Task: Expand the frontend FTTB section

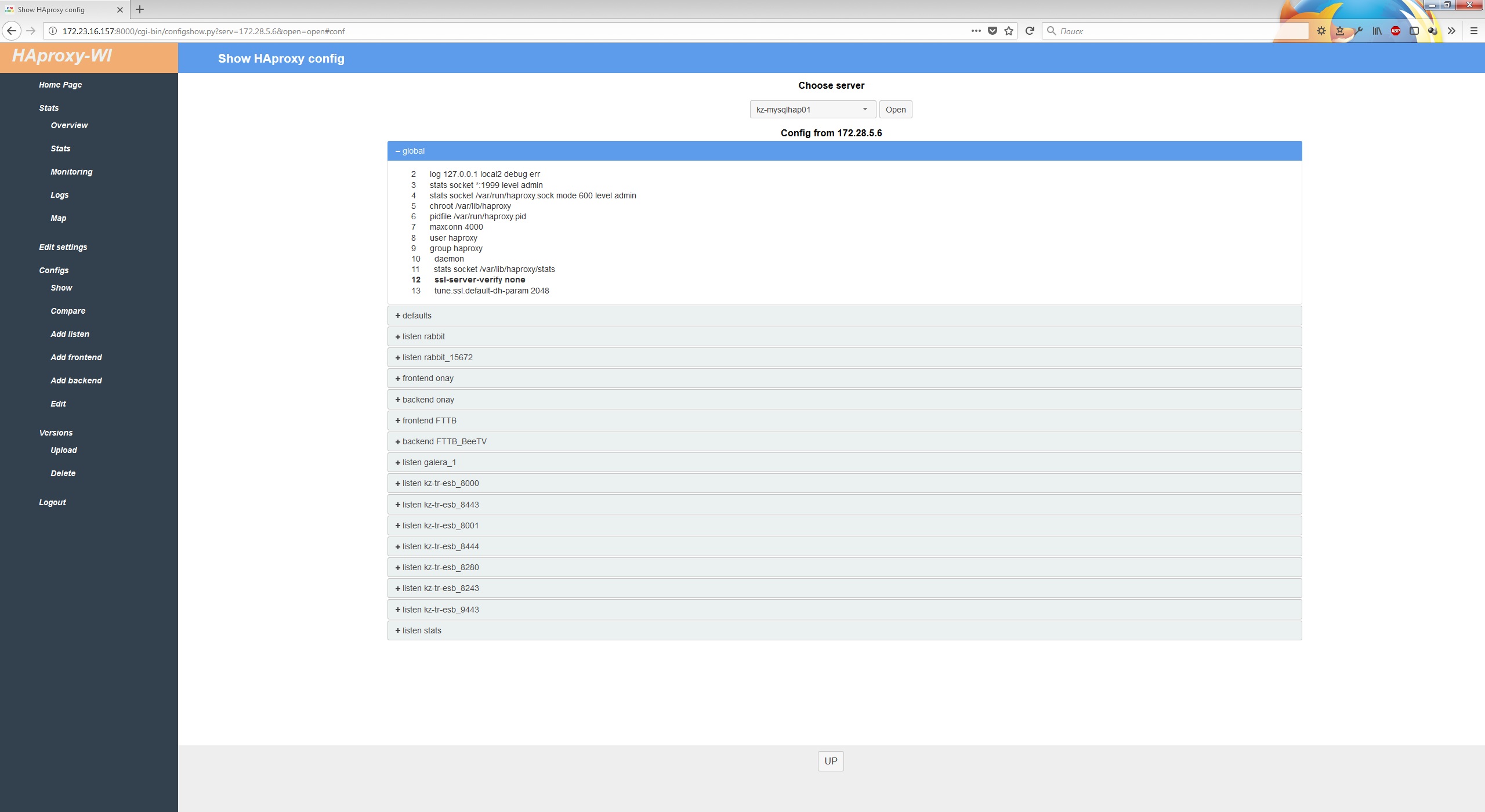Action: pos(845,420)
